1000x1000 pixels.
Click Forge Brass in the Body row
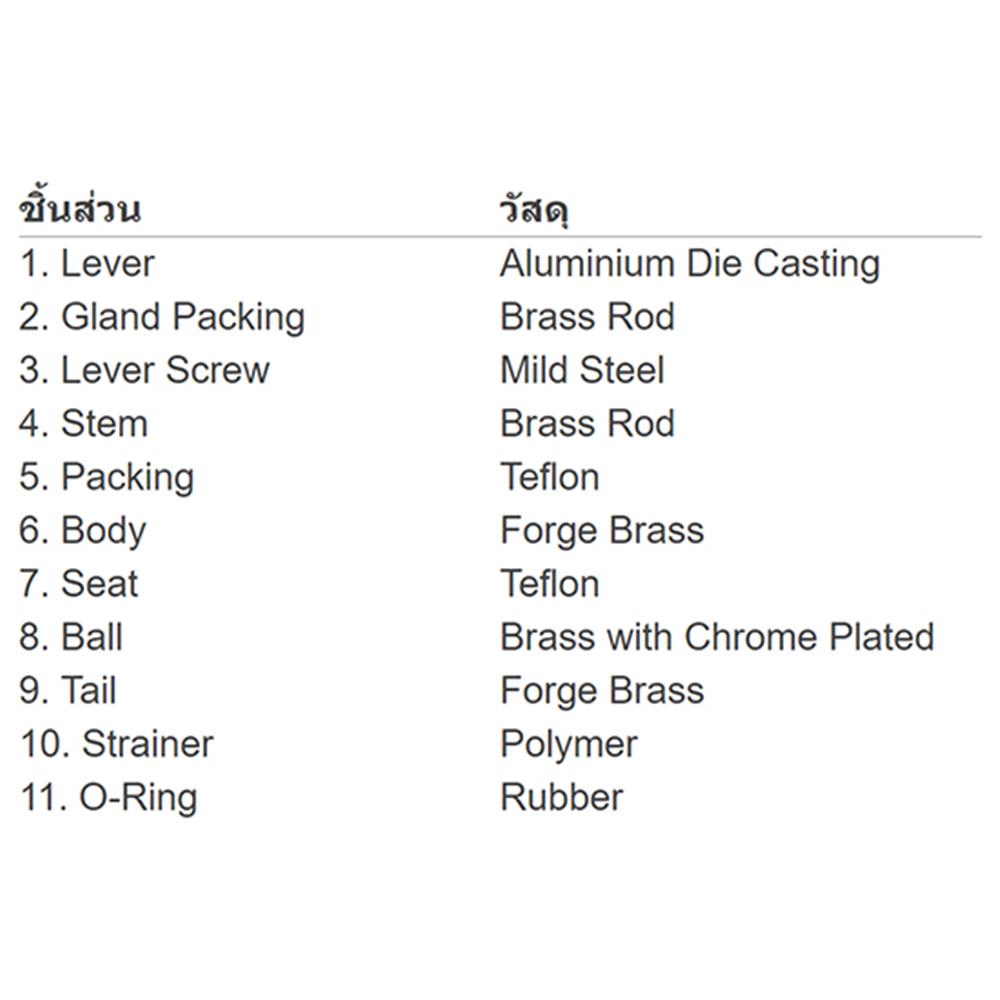pos(602,531)
